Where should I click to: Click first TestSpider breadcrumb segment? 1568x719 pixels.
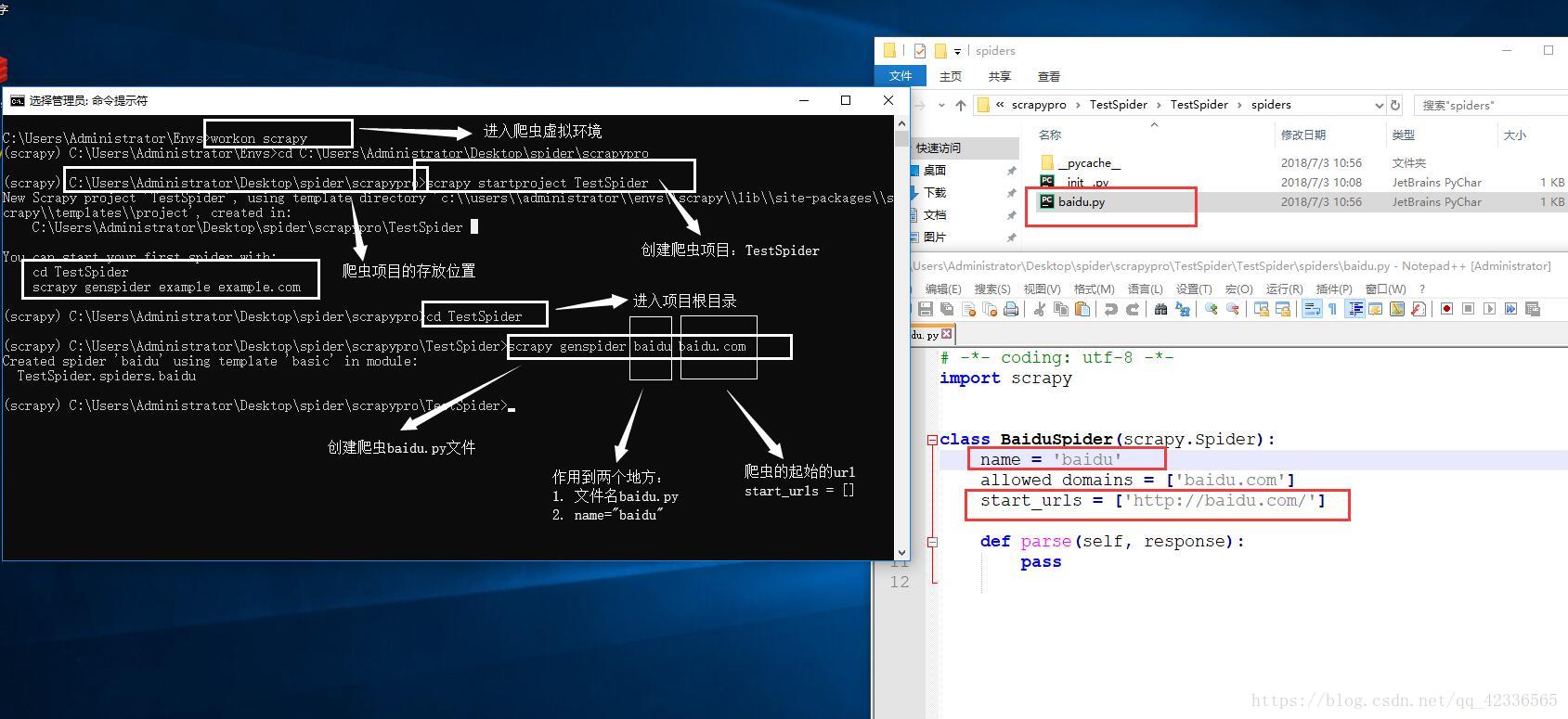[x=1118, y=105]
